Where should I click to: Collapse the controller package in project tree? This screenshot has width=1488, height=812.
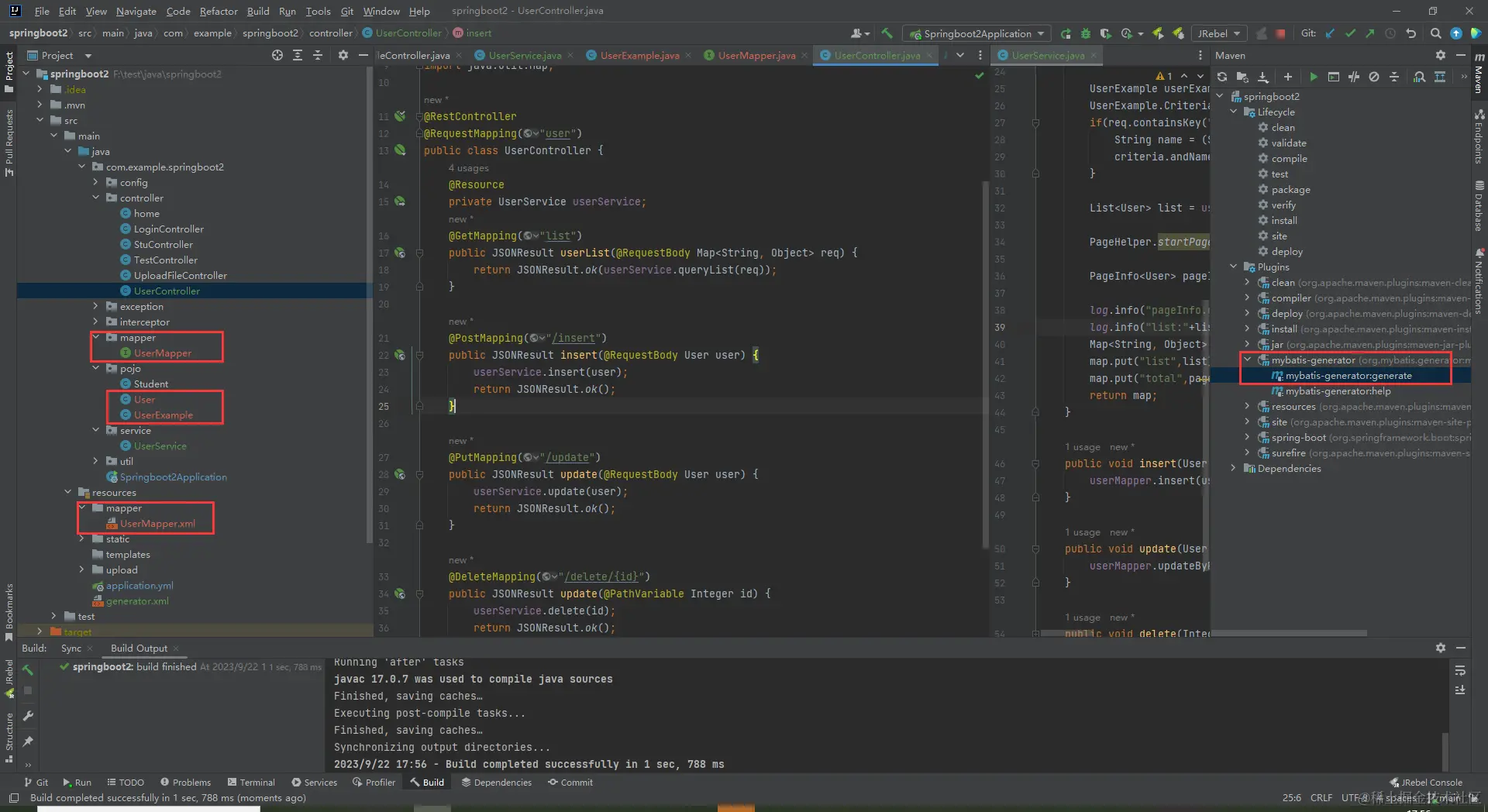click(95, 198)
